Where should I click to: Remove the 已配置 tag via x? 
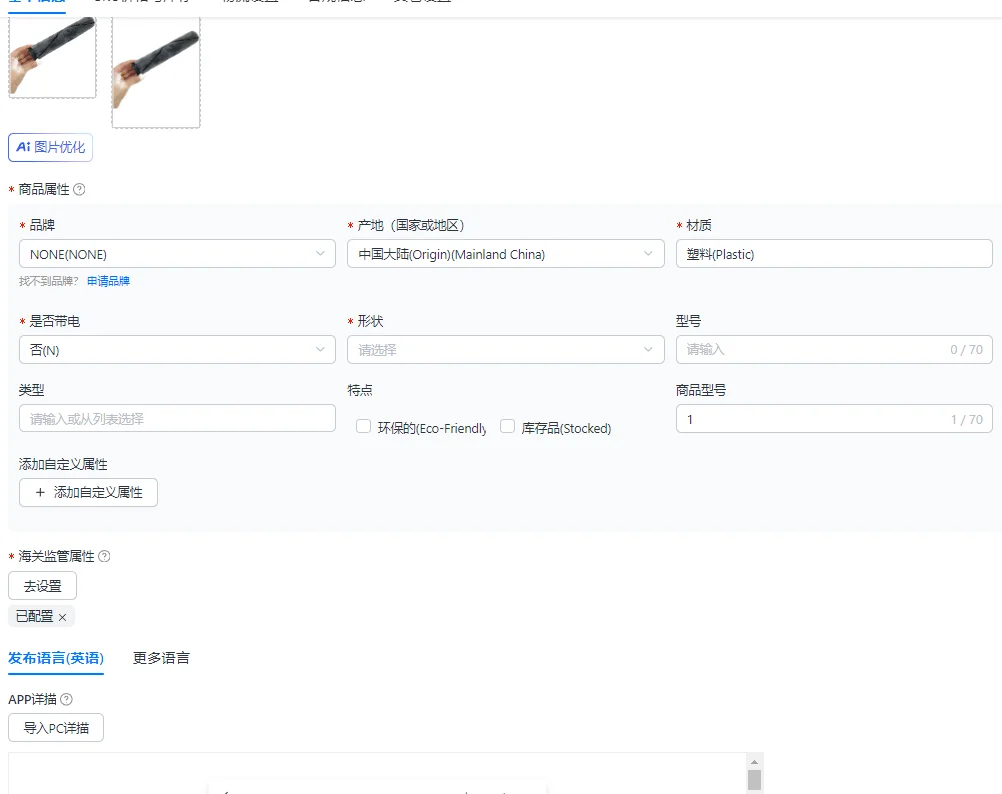tap(63, 617)
